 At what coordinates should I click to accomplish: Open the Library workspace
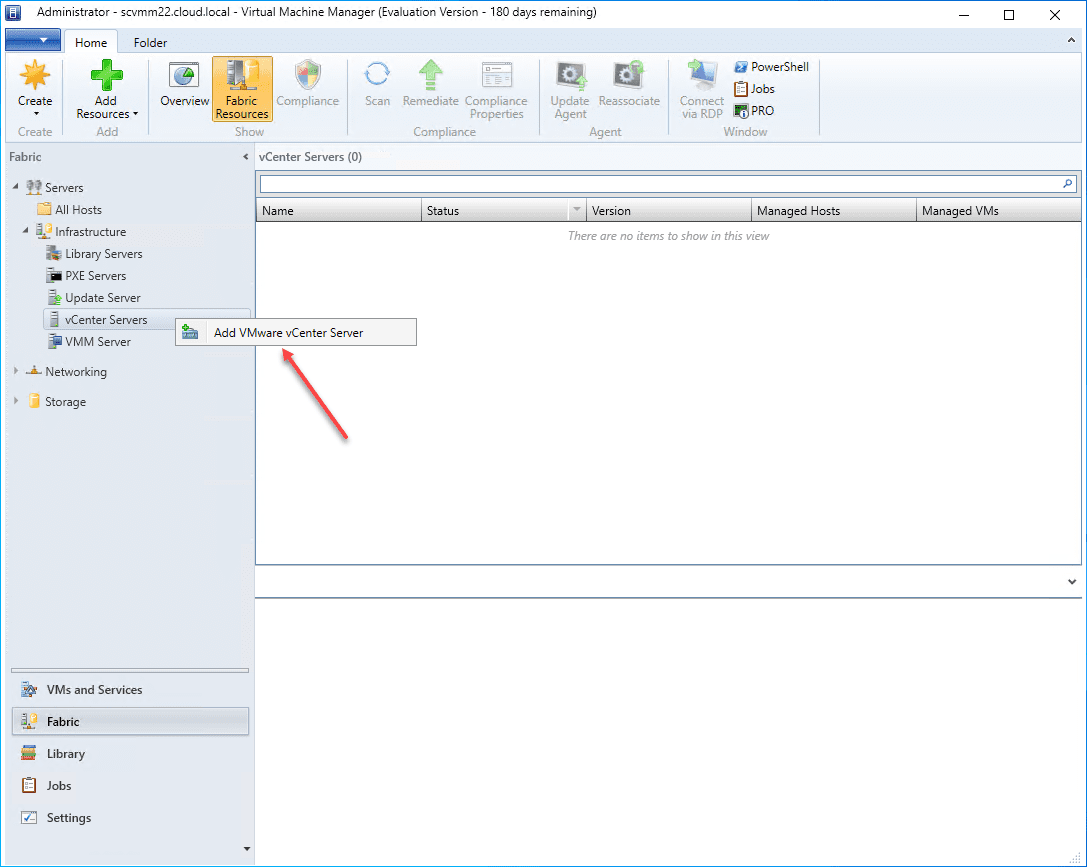pyautogui.click(x=130, y=753)
